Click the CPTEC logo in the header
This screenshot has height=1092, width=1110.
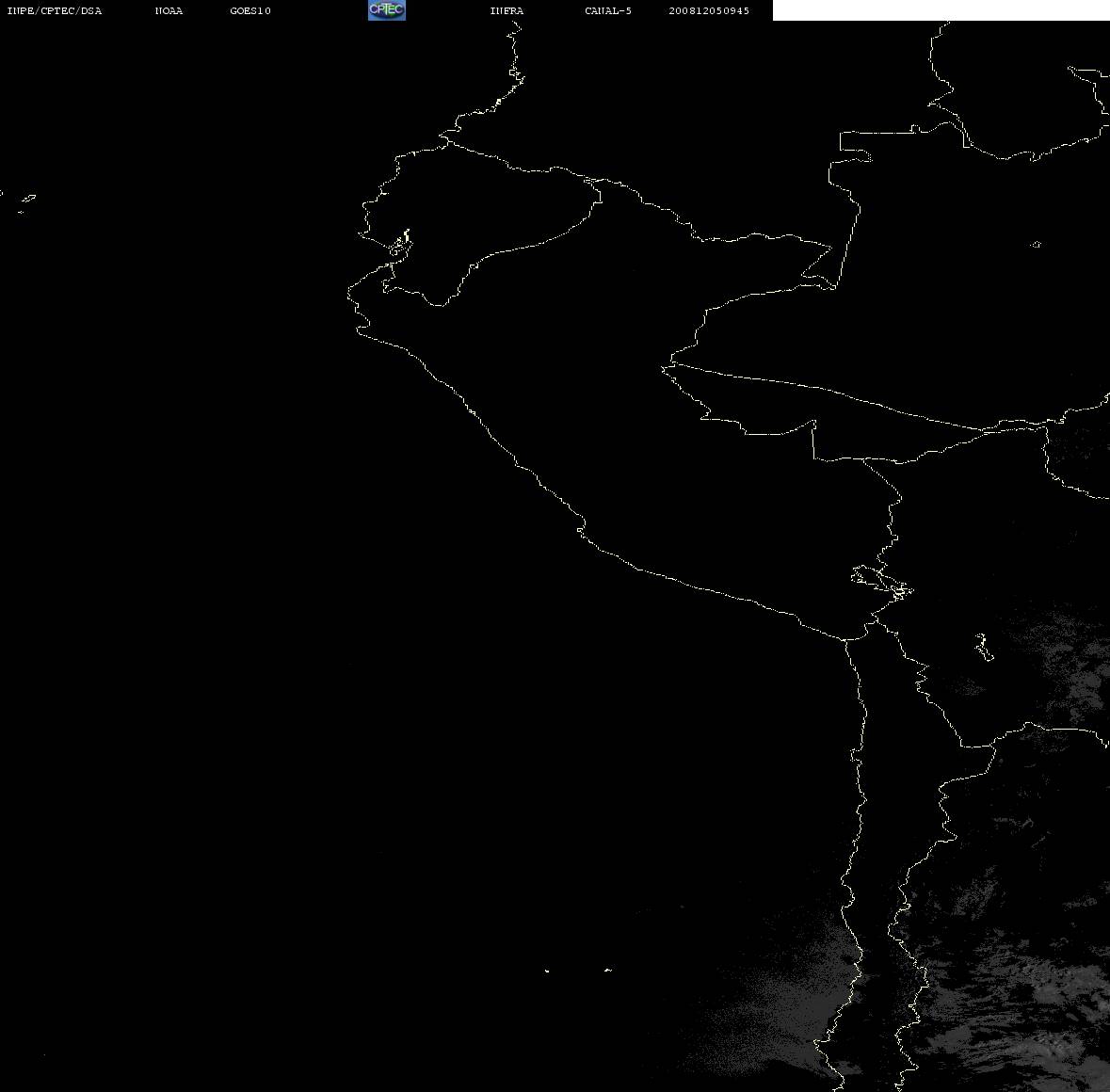(387, 10)
